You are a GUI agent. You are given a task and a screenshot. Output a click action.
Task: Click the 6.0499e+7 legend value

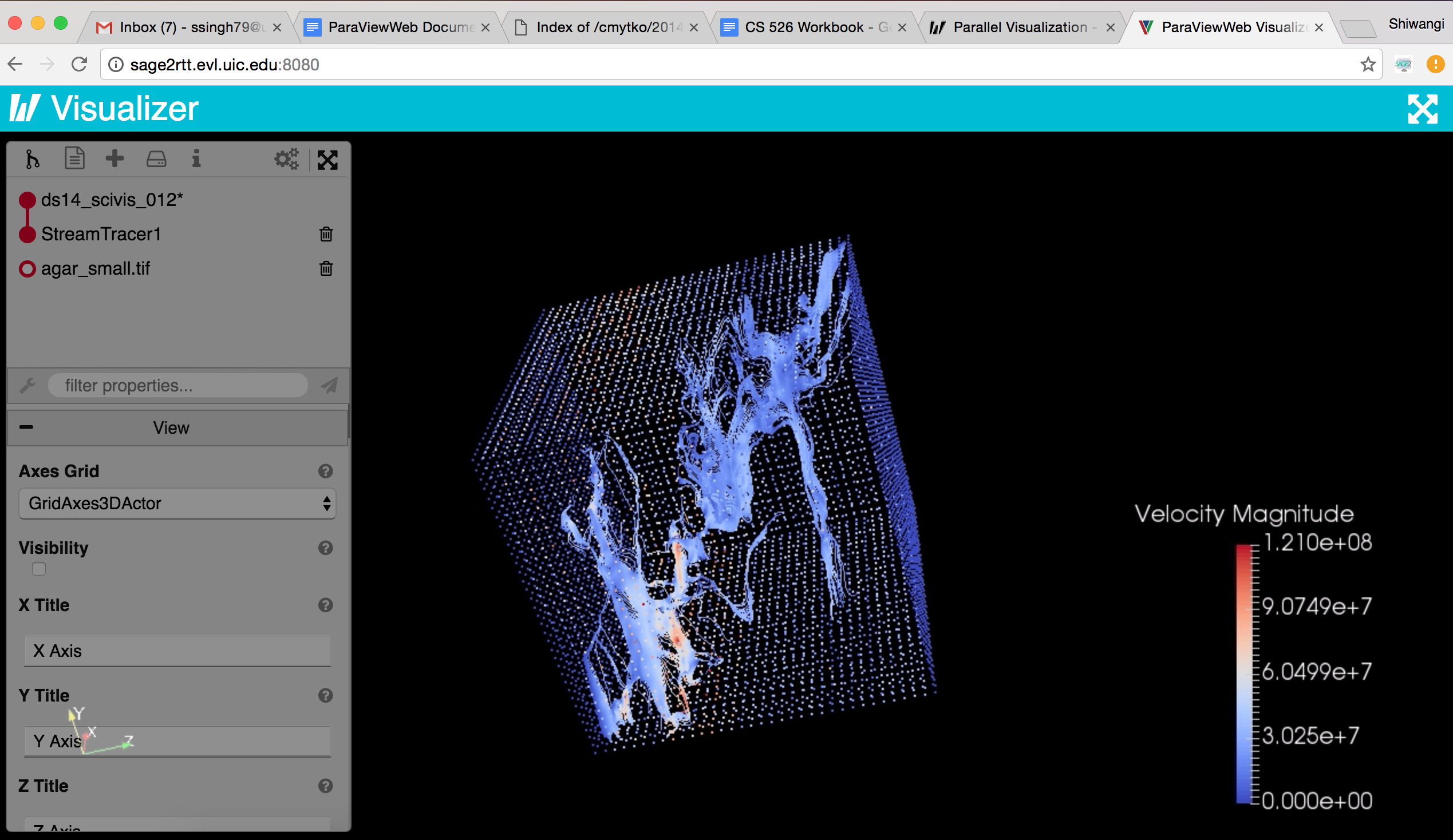[x=1317, y=671]
